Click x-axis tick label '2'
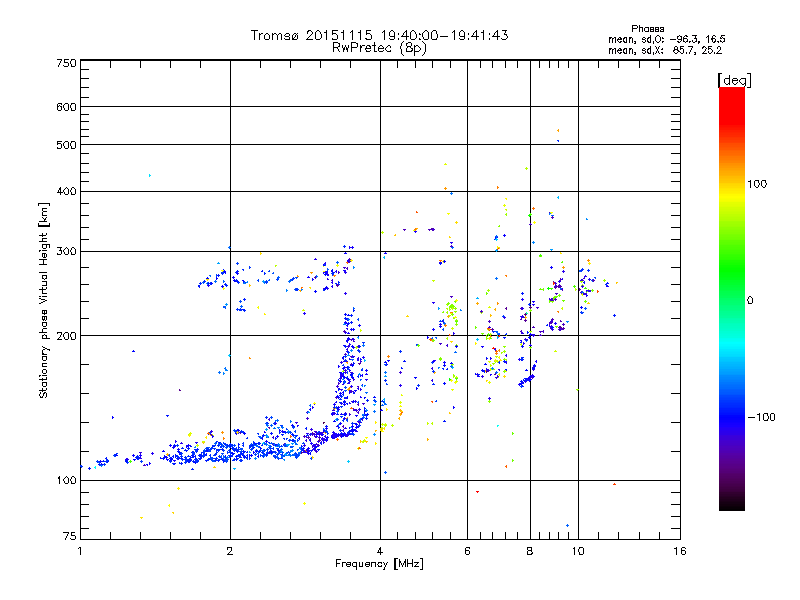 pos(230,551)
